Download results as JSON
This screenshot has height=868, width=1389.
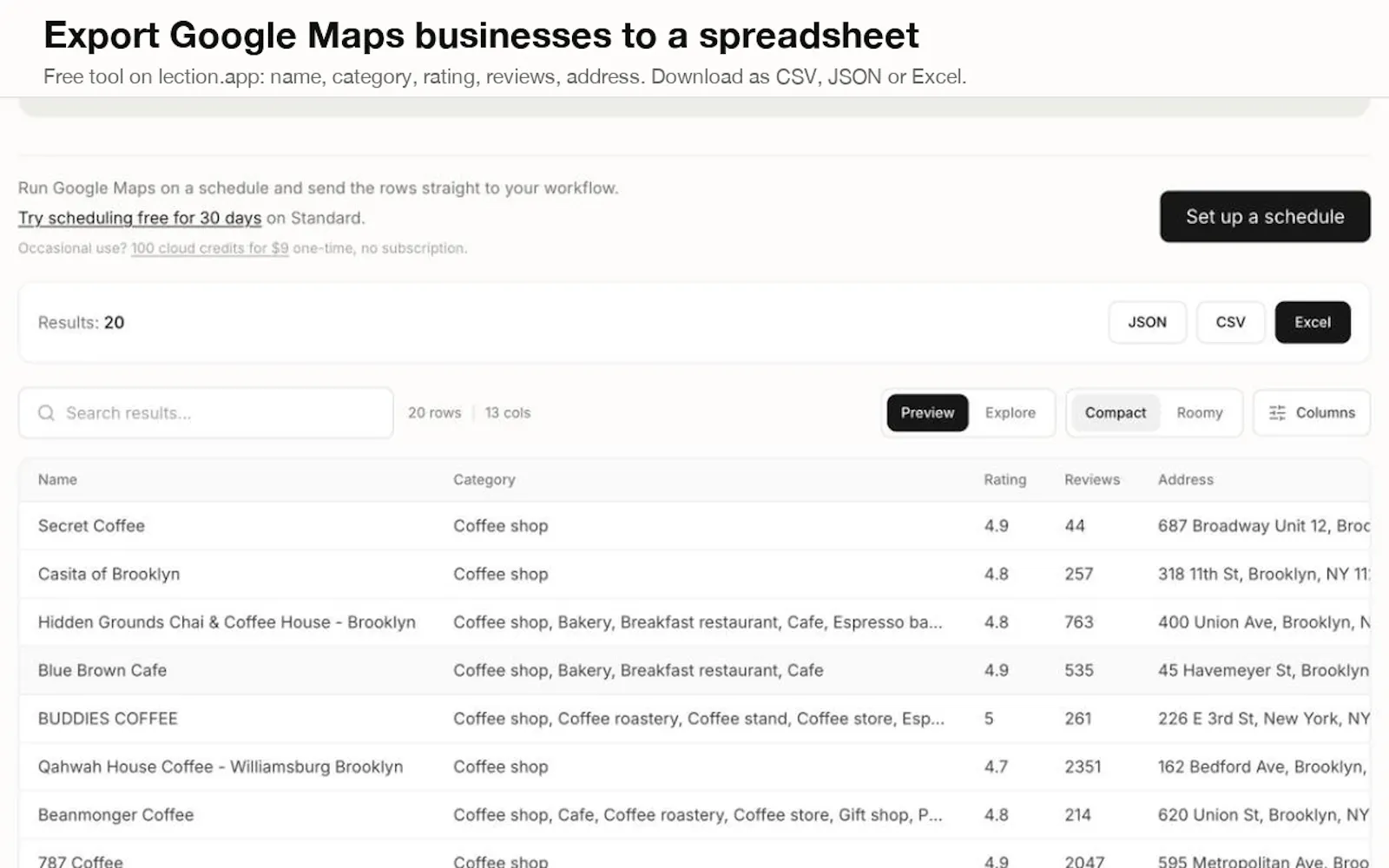pyautogui.click(x=1147, y=322)
